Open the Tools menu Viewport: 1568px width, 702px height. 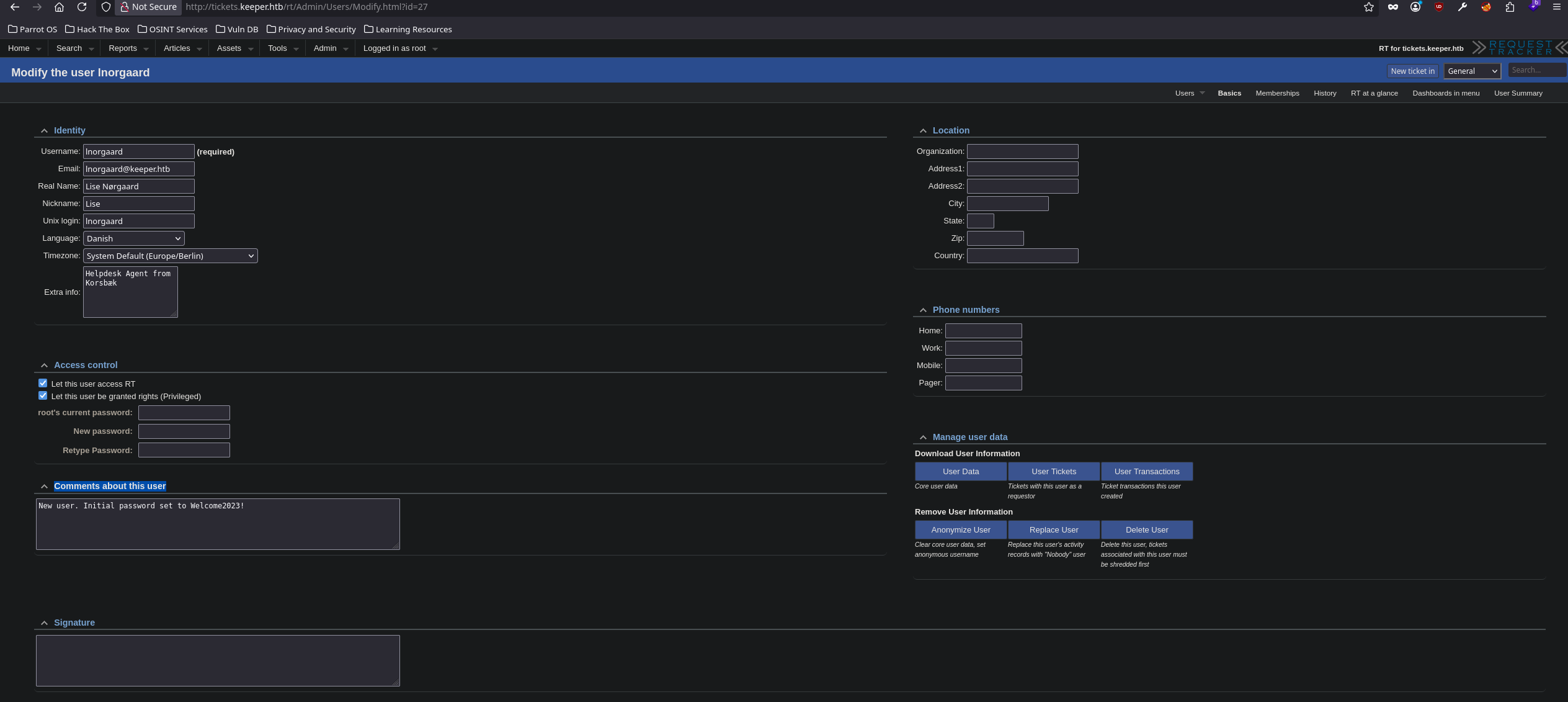[x=283, y=48]
